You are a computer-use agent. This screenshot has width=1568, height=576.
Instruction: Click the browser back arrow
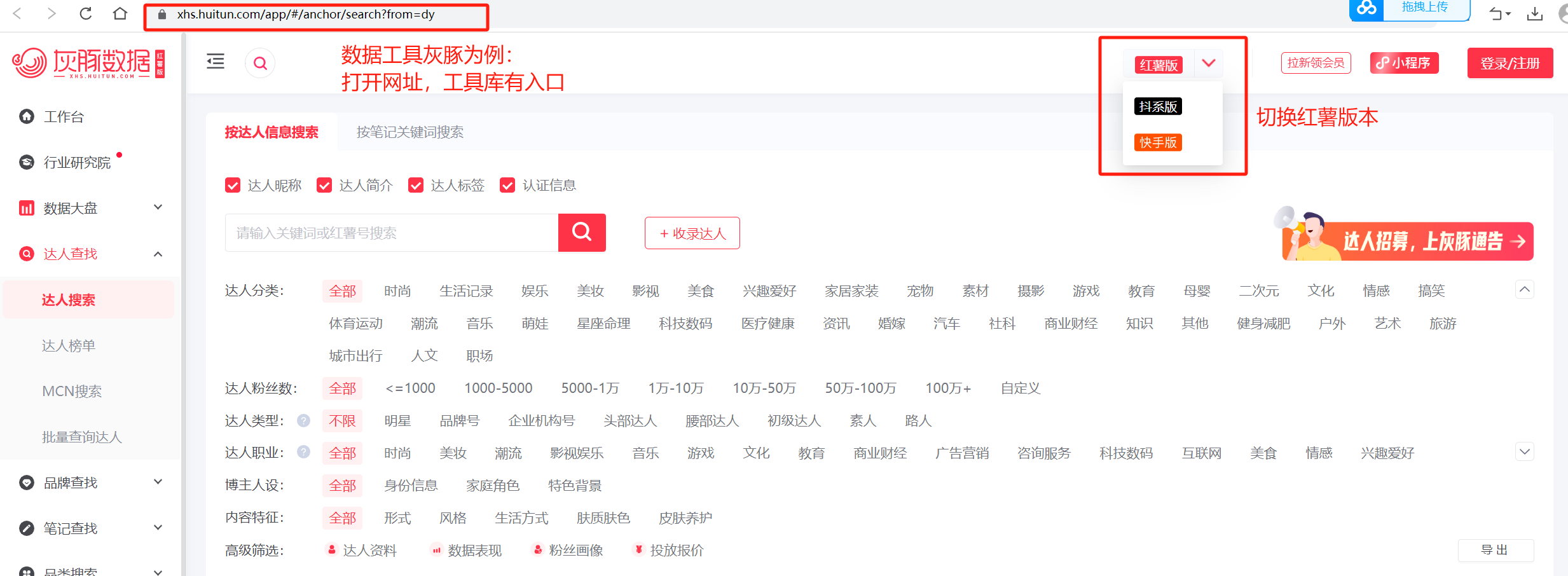coord(18,13)
